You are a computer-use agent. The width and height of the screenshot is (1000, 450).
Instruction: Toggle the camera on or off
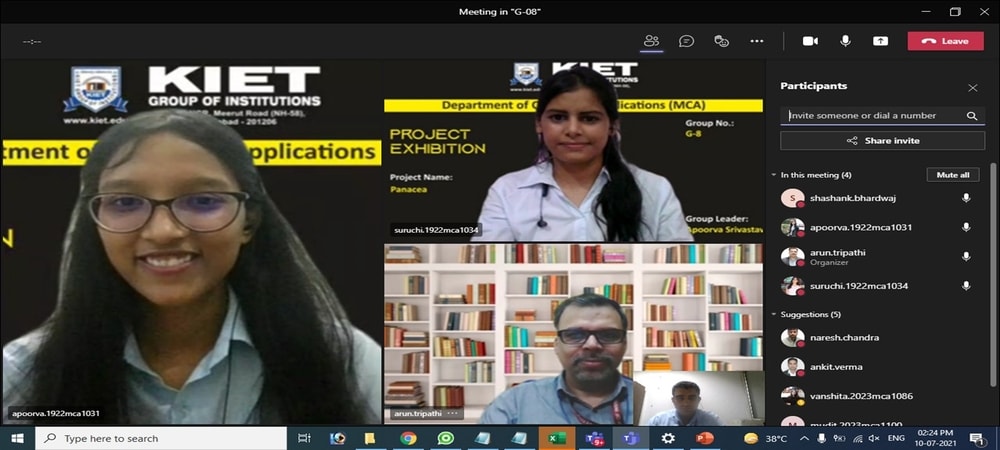[810, 41]
